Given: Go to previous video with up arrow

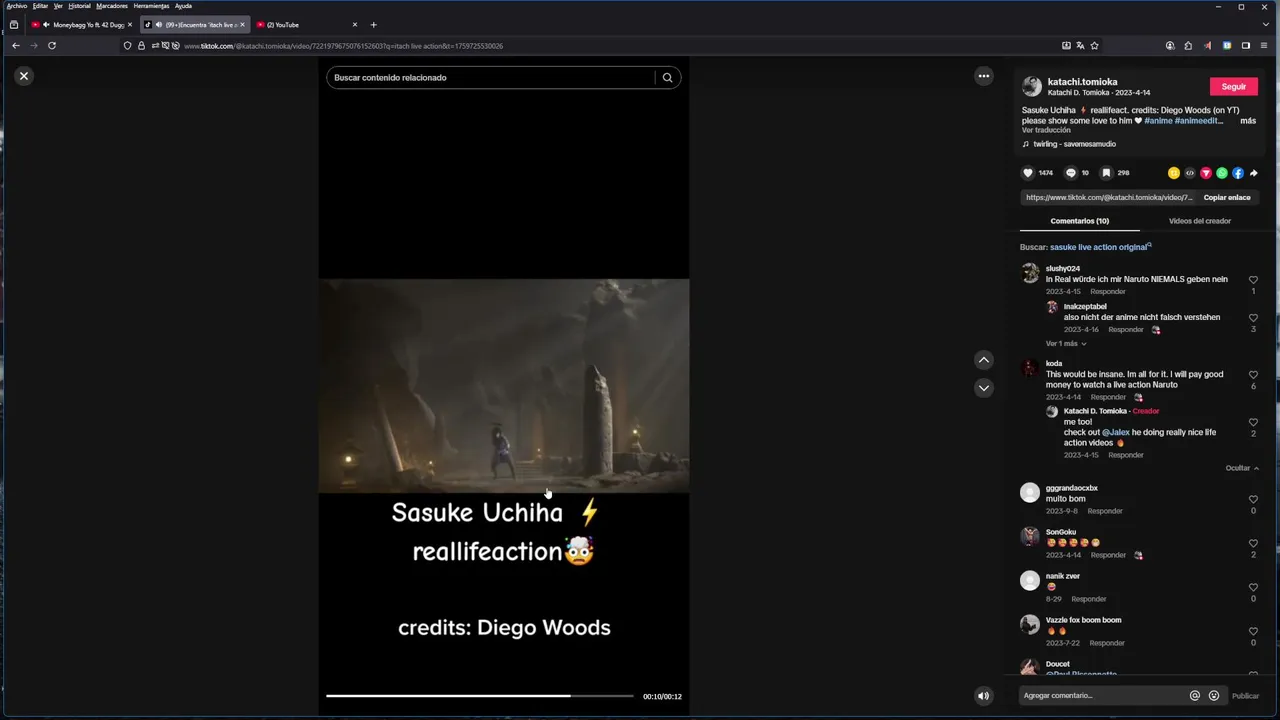Looking at the screenshot, I should tap(984, 360).
